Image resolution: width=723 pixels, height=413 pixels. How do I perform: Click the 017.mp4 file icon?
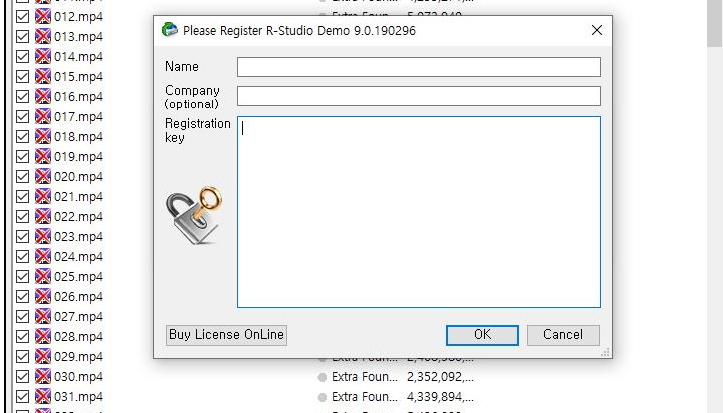click(43, 117)
